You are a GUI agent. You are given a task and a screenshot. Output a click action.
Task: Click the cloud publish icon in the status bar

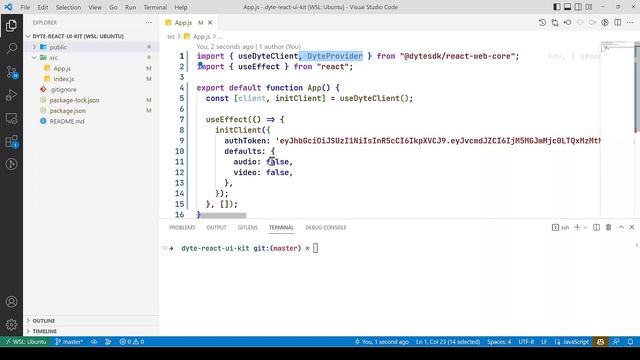(x=94, y=342)
